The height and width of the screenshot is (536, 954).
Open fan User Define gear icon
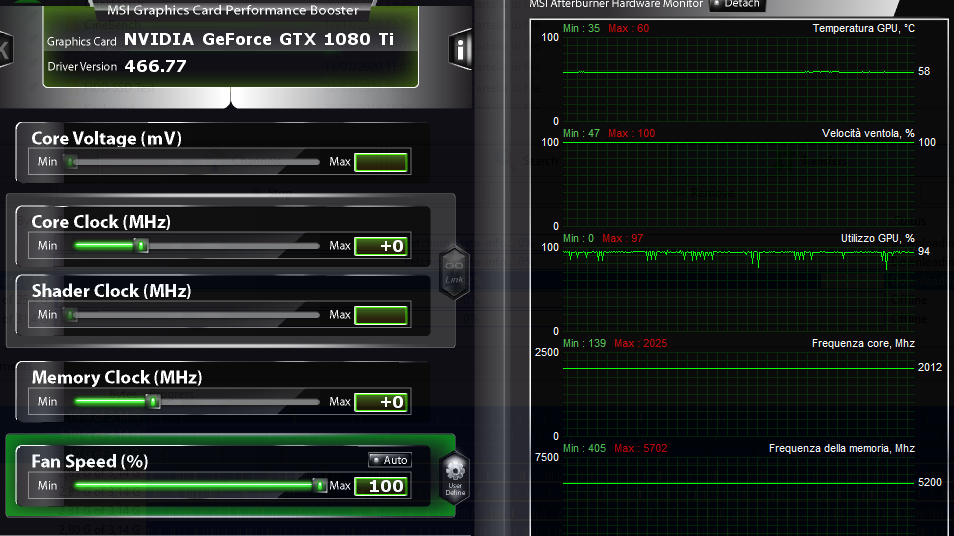tap(455, 476)
